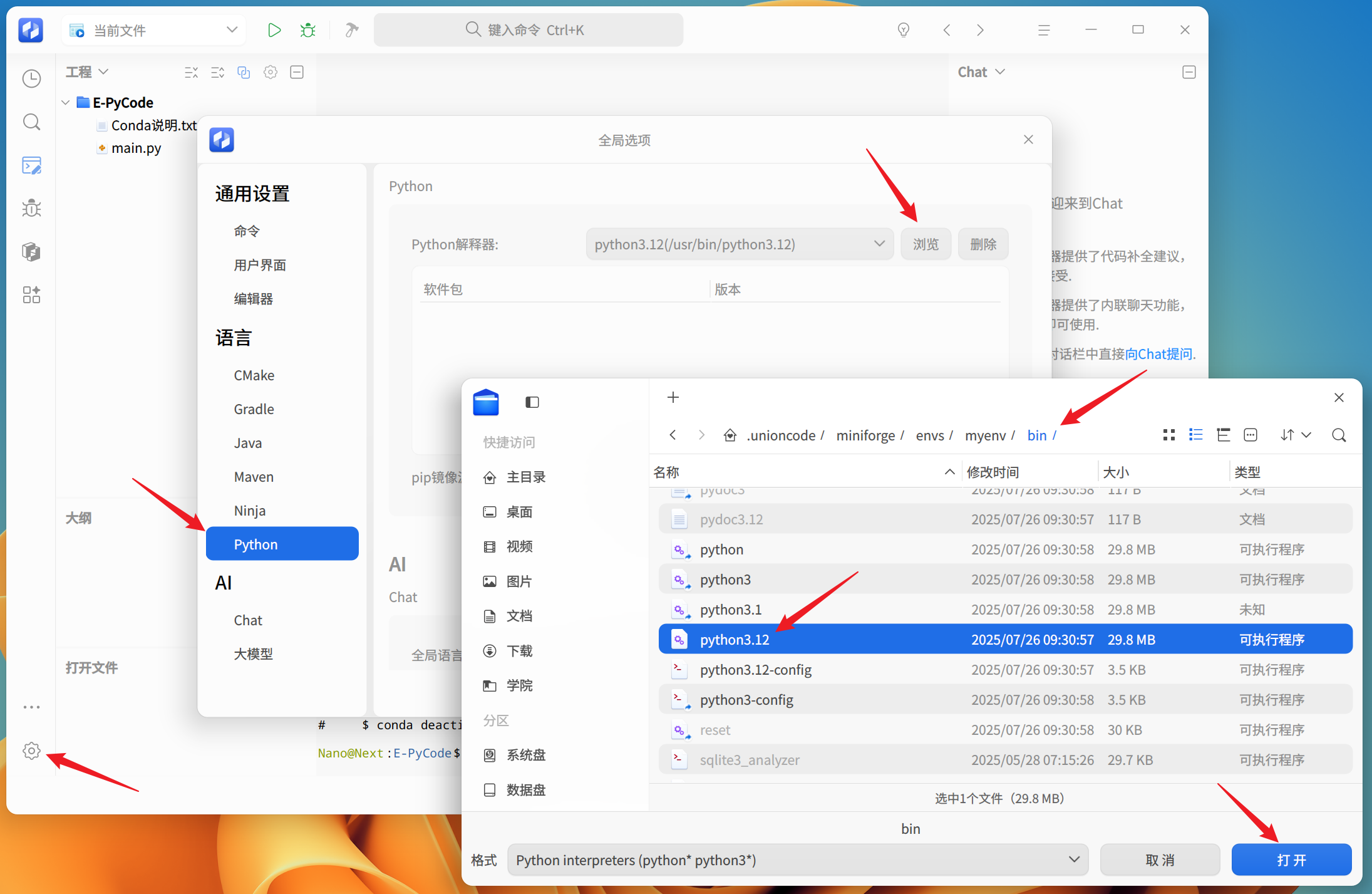Open the plugins grid icon in sidebar
The width and height of the screenshot is (1372, 894).
tap(31, 294)
